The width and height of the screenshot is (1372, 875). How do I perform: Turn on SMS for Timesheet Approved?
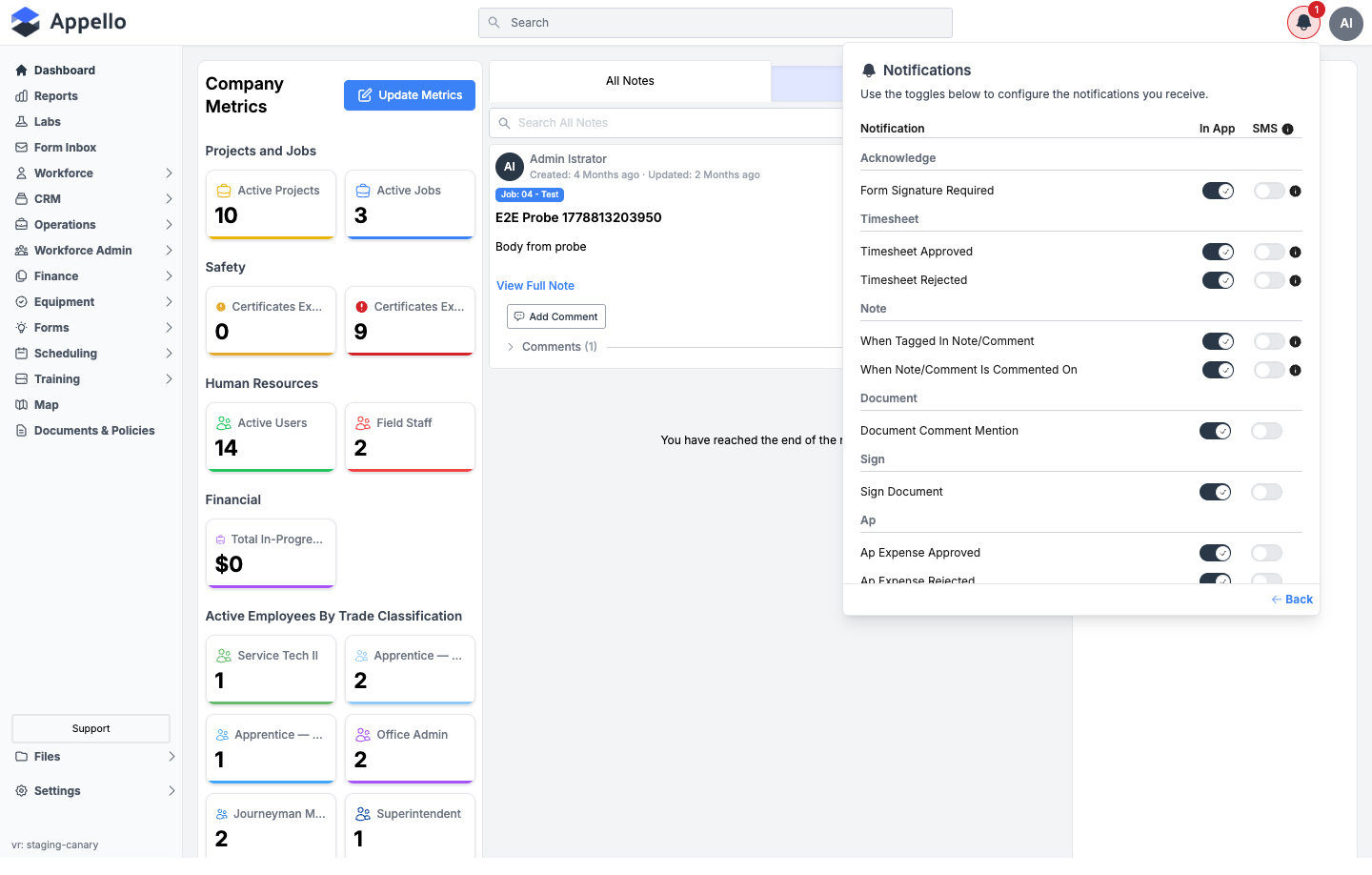(1269, 252)
